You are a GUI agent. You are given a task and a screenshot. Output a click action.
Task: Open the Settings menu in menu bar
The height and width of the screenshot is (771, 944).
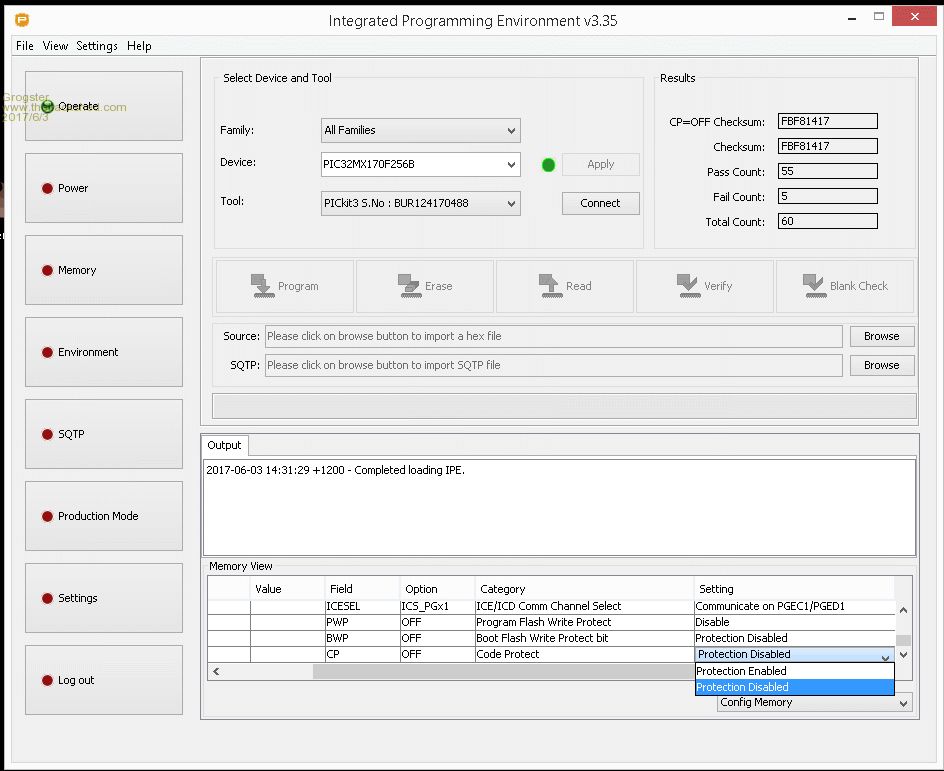[96, 46]
